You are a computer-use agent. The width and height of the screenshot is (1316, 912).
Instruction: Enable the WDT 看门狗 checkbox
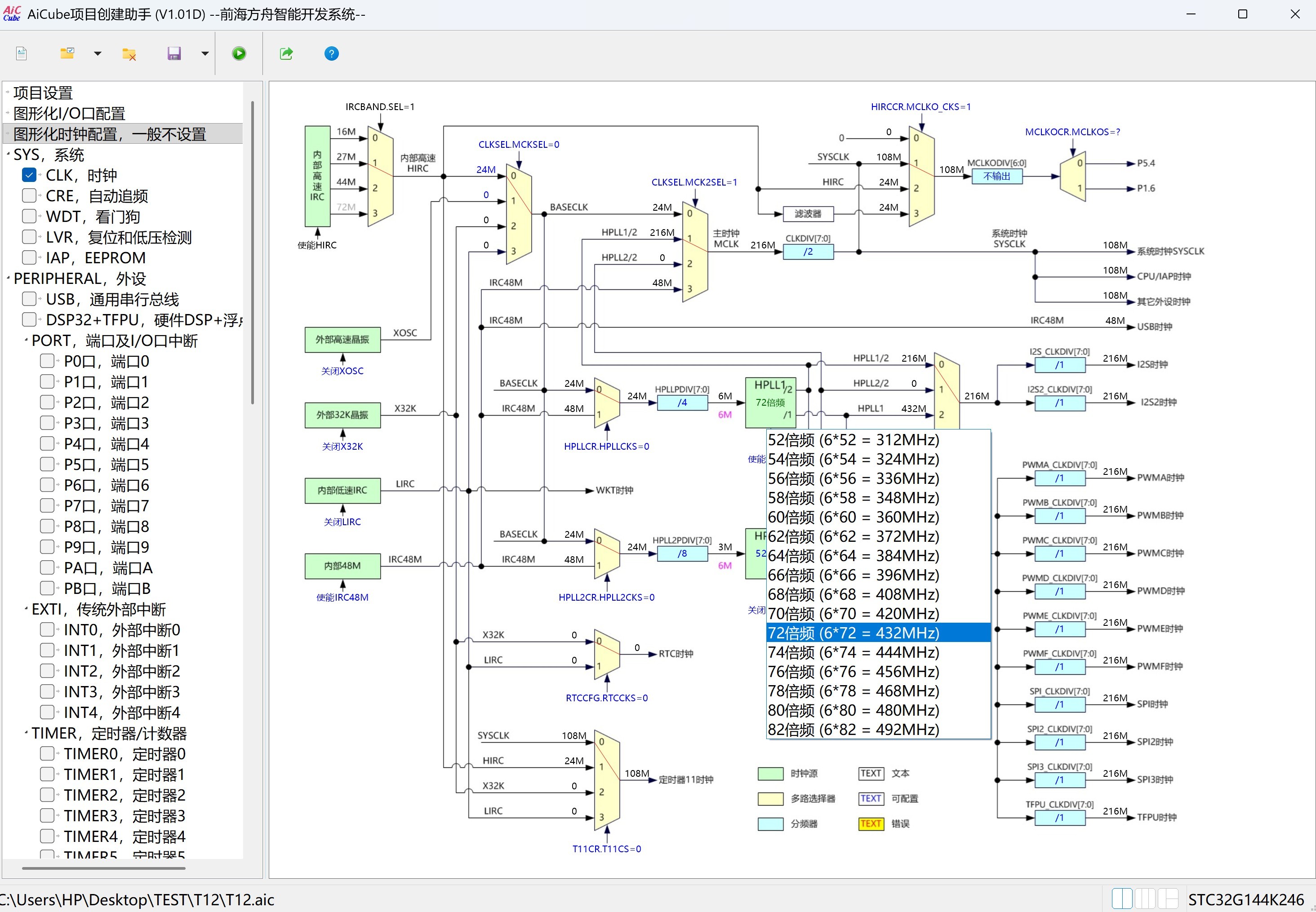pyautogui.click(x=29, y=216)
